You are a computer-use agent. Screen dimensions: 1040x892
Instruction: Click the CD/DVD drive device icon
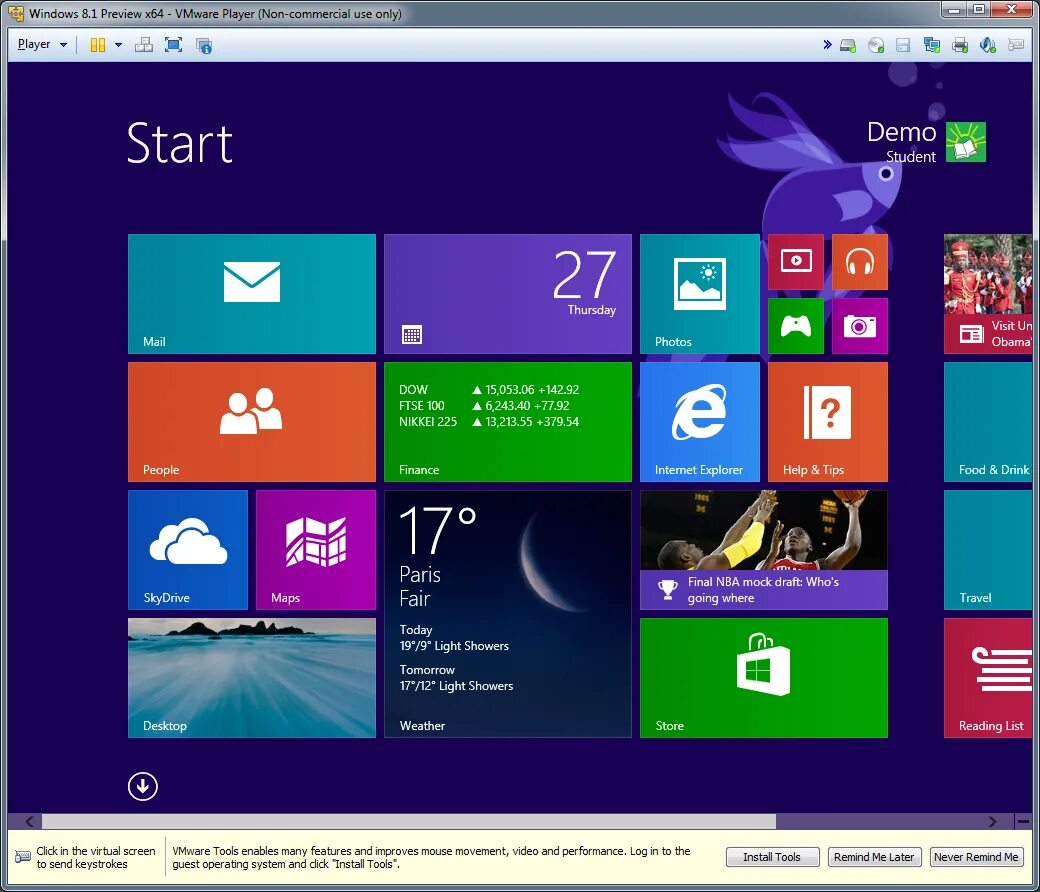876,45
